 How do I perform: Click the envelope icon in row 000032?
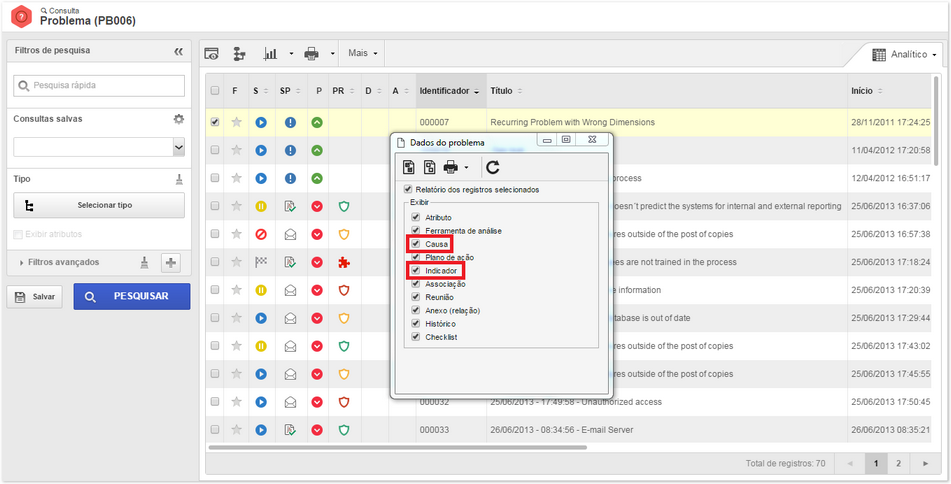coord(291,402)
